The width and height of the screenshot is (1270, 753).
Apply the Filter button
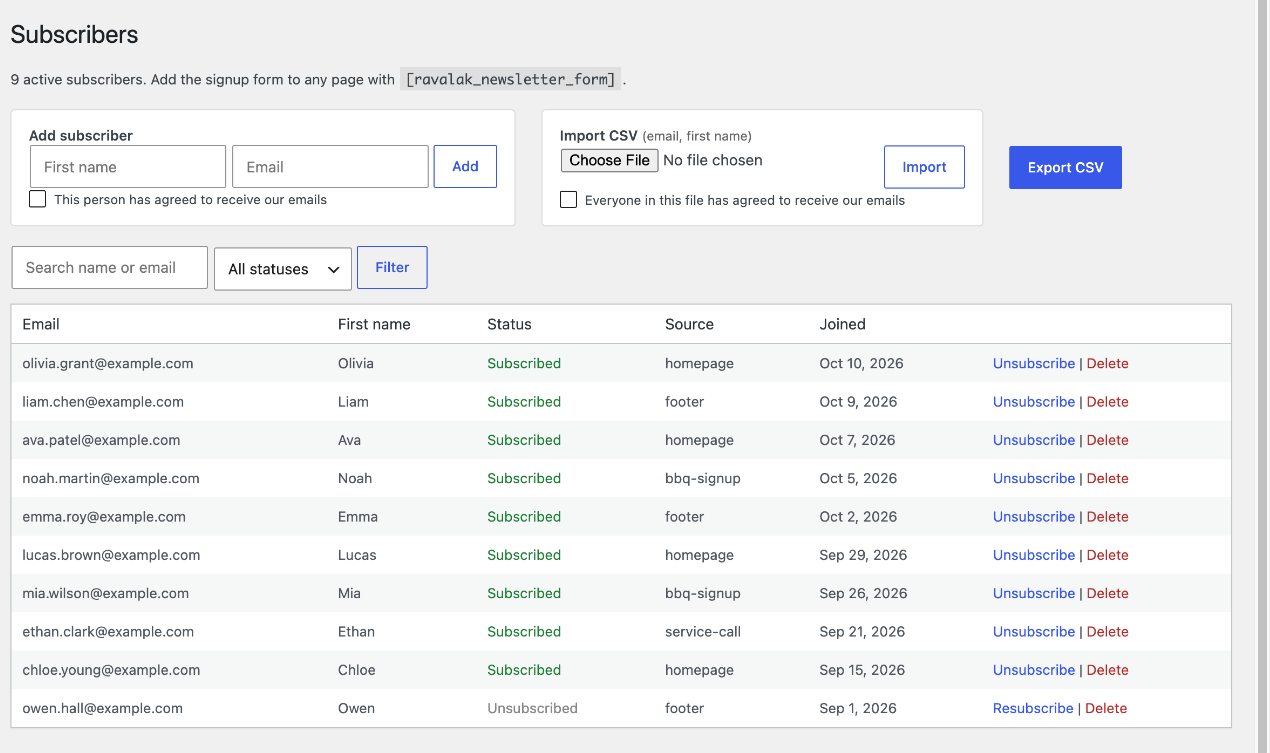tap(392, 268)
